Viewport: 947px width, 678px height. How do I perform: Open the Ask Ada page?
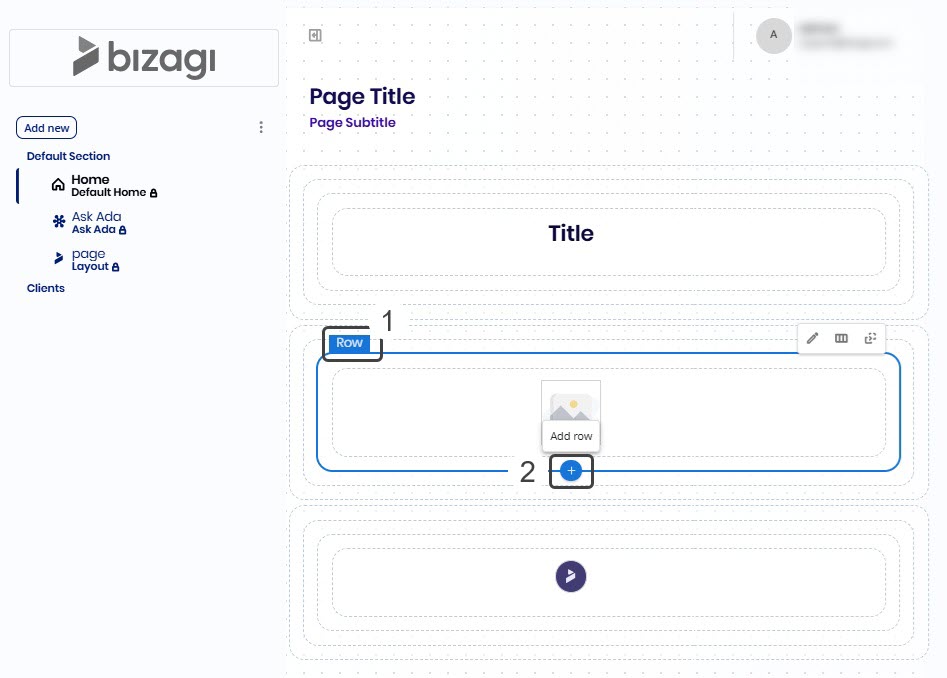97,217
